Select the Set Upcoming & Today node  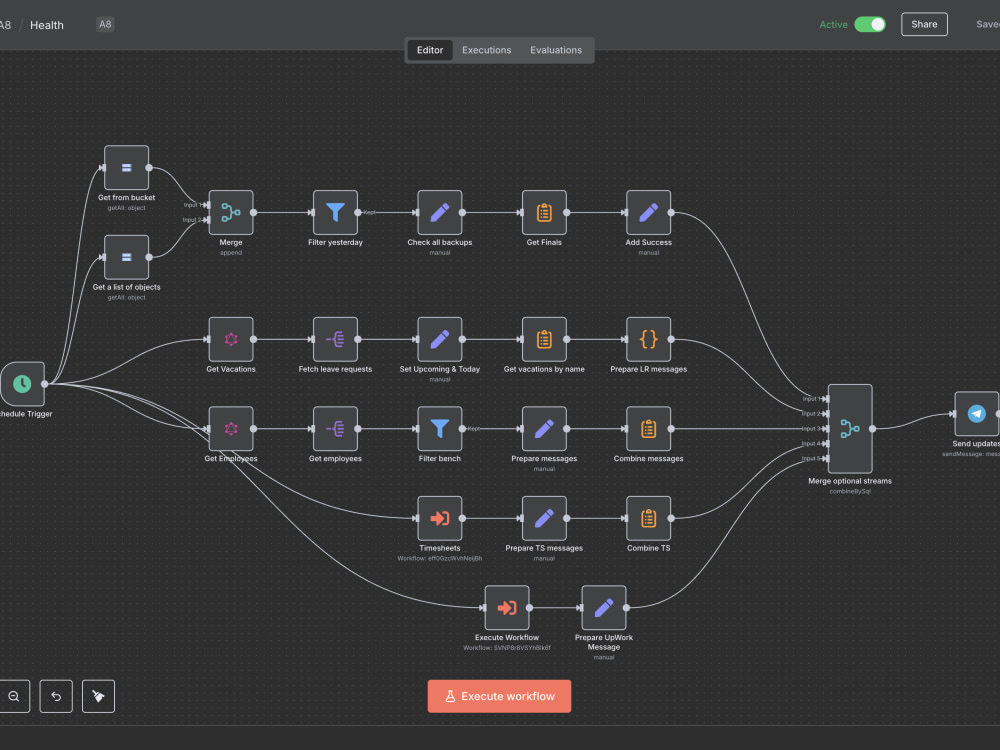[440, 339]
